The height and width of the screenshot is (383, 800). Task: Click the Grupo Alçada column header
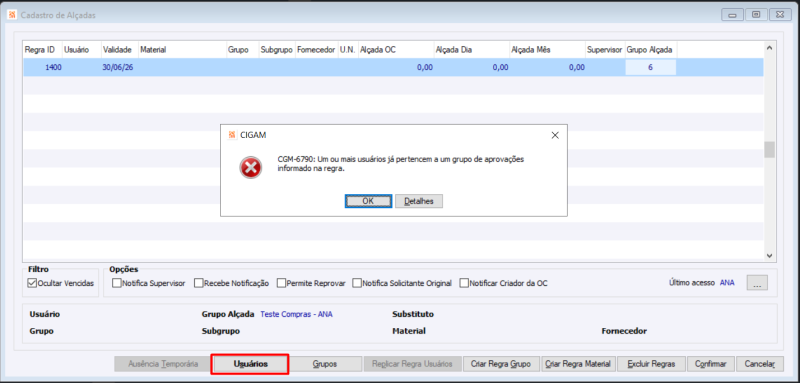click(x=651, y=50)
